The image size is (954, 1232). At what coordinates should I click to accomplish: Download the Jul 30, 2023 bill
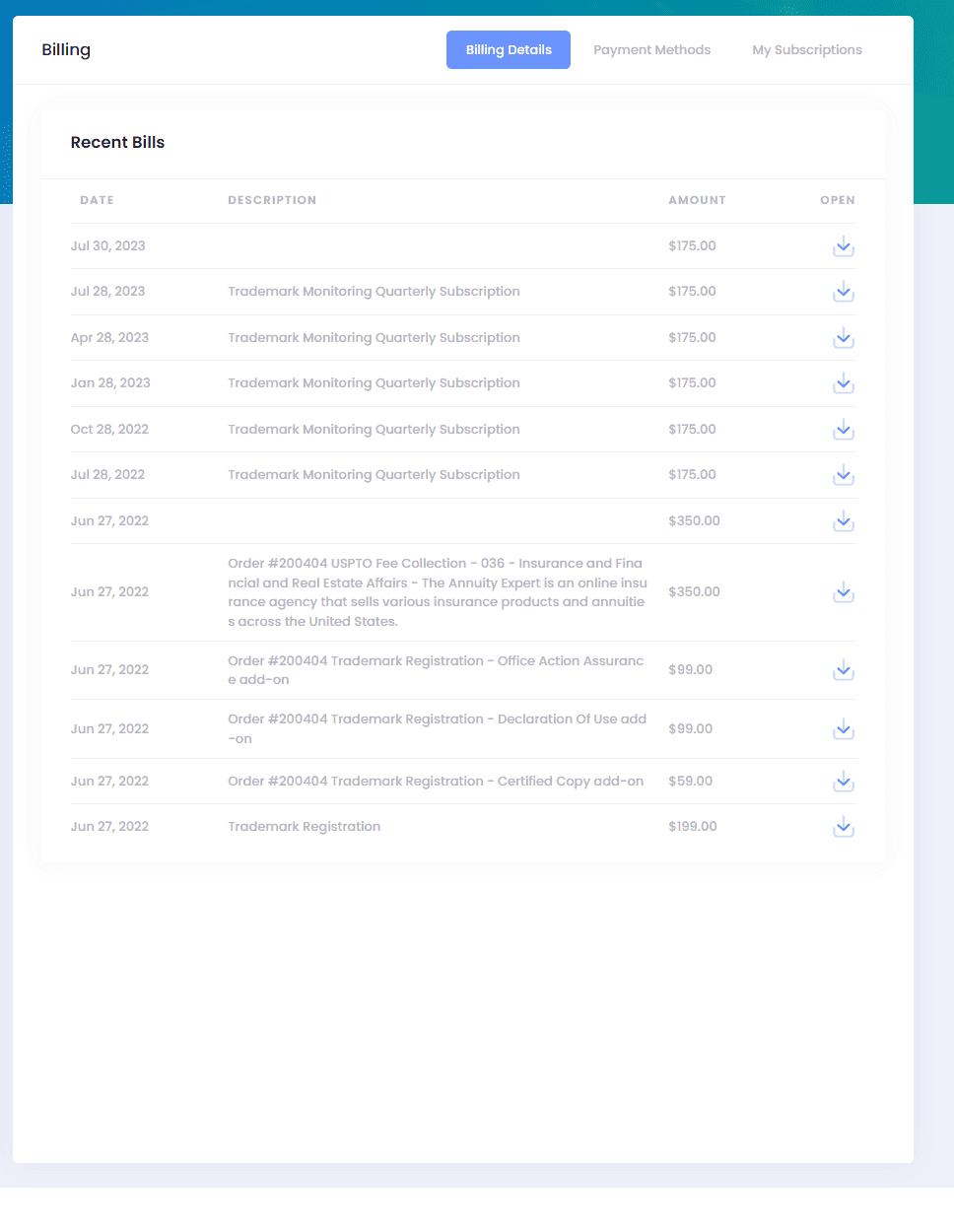tap(843, 246)
